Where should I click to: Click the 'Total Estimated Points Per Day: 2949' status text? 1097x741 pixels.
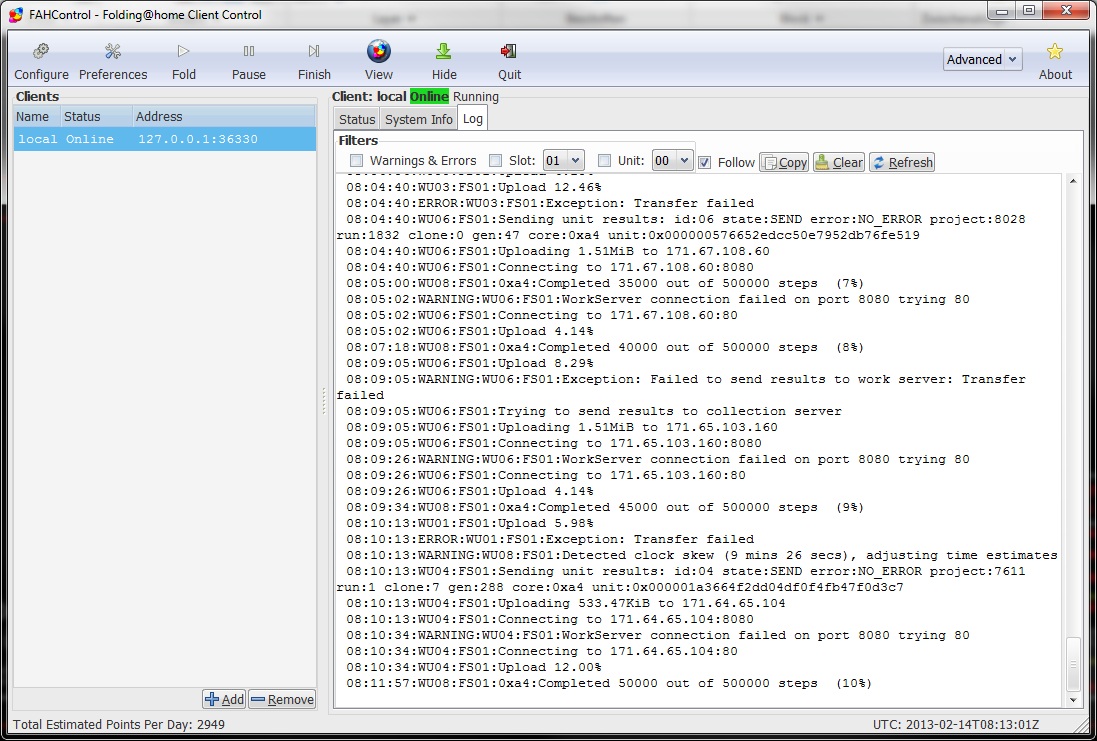[119, 725]
